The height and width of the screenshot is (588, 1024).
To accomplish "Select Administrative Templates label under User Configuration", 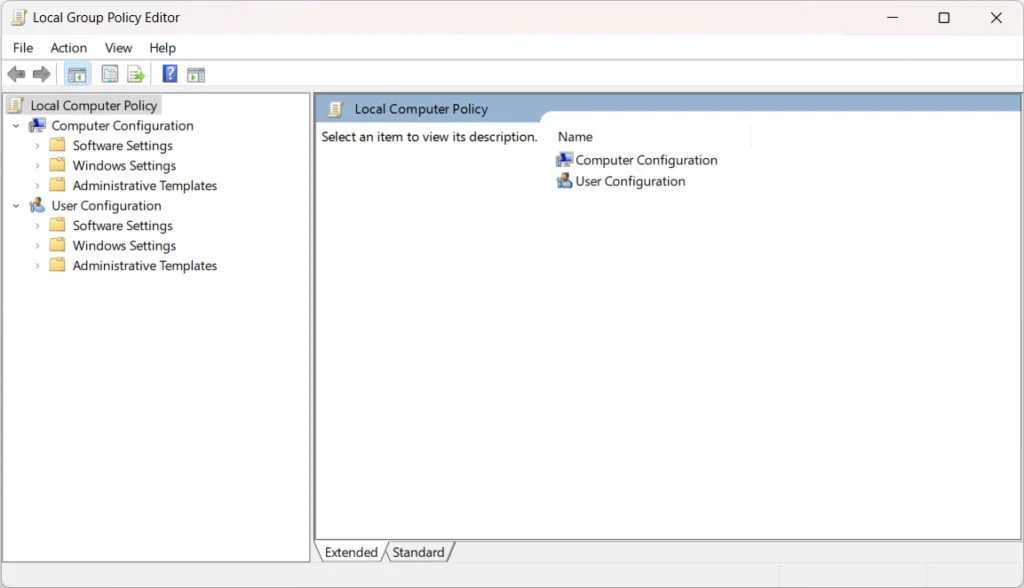I will [x=145, y=266].
